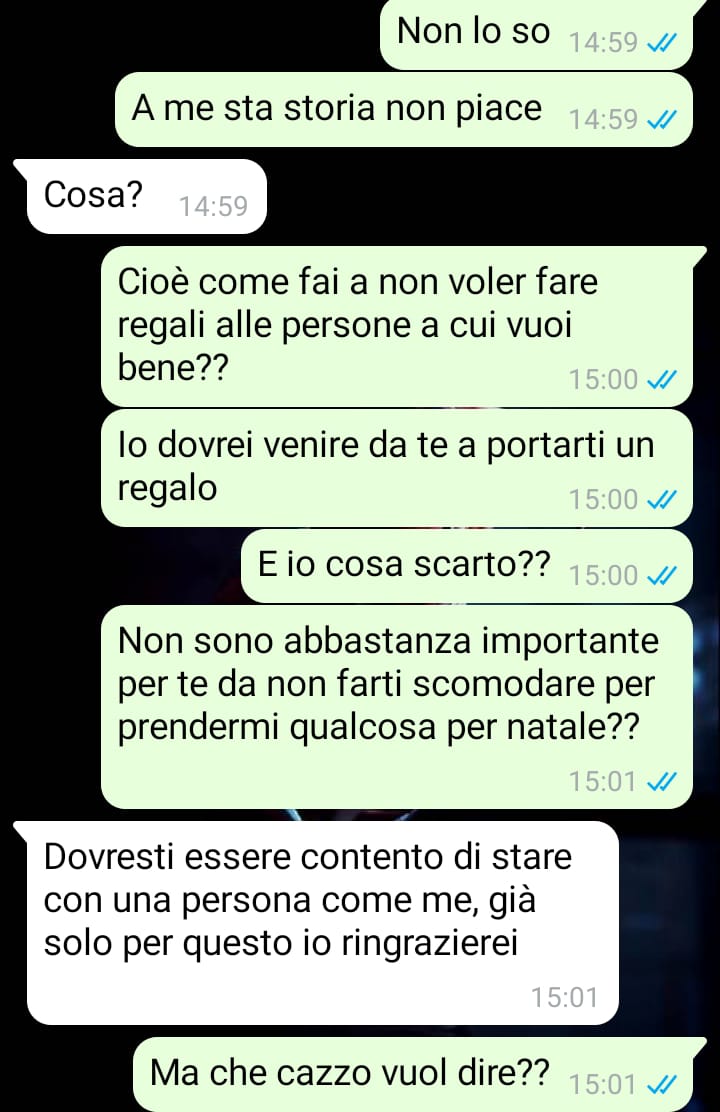Select the "Io dovrei venire da te" message
Image resolution: width=720 pixels, height=1112 pixels.
[x=397, y=468]
